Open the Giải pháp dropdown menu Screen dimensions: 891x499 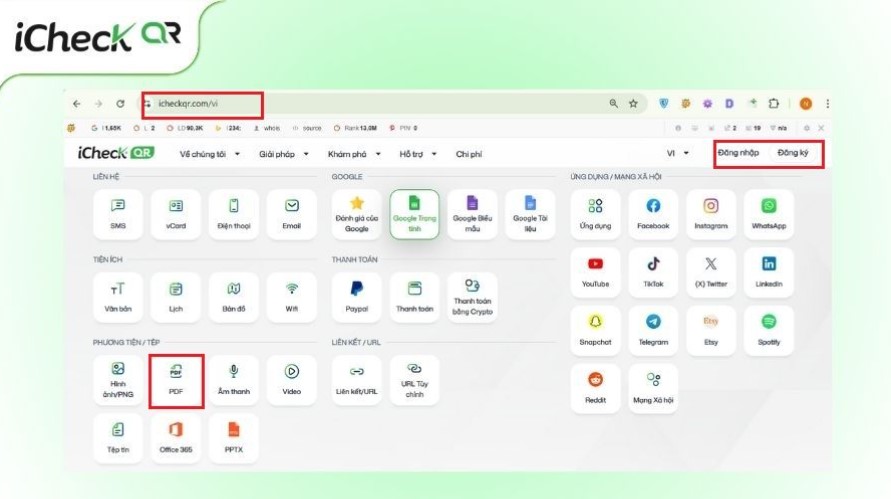284,154
